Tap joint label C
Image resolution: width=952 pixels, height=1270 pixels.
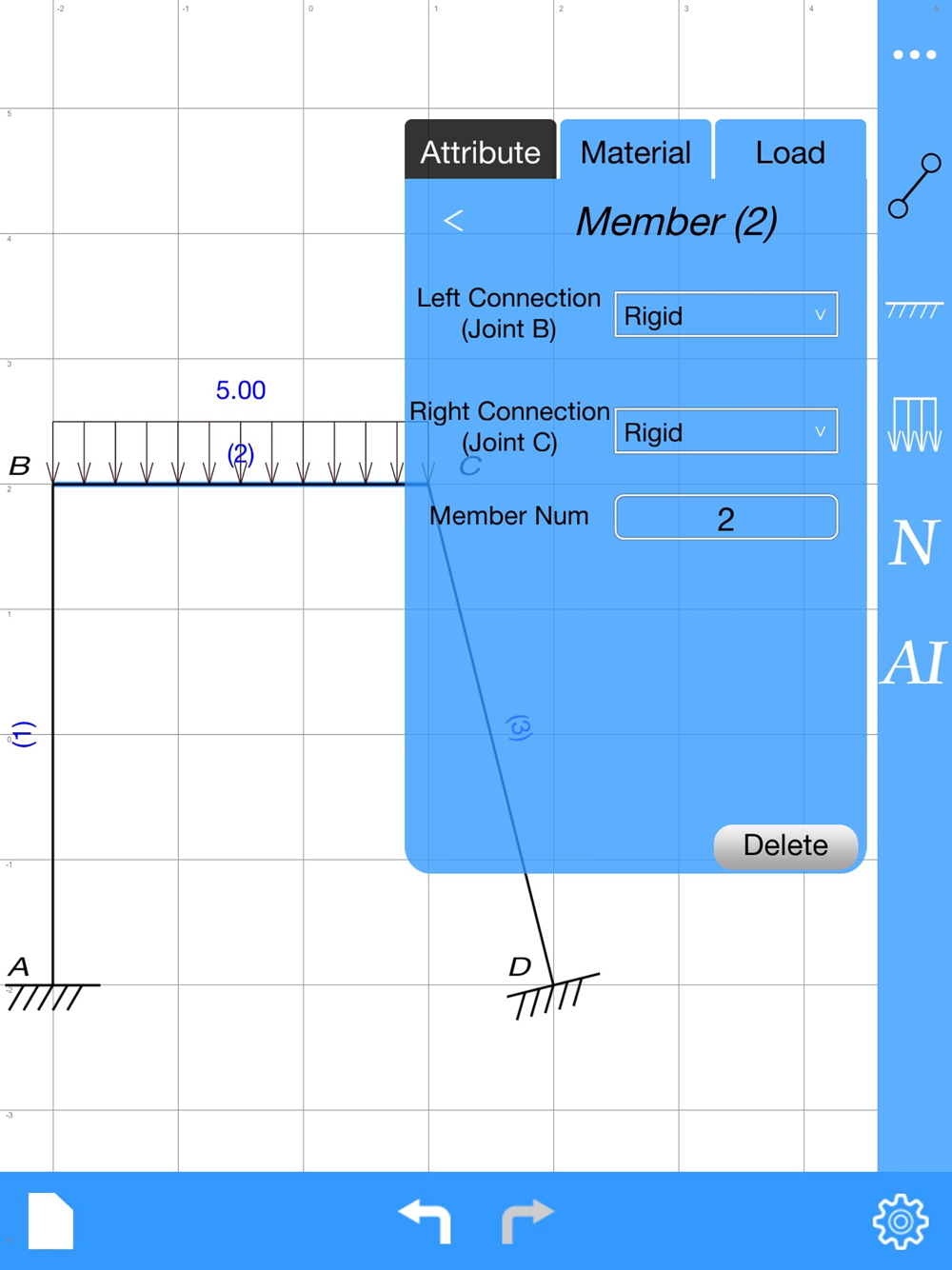point(470,466)
